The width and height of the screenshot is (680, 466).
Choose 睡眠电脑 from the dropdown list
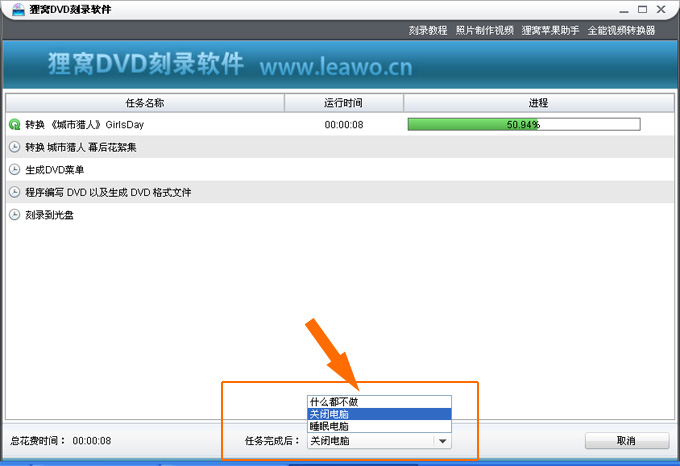[x=379, y=426]
